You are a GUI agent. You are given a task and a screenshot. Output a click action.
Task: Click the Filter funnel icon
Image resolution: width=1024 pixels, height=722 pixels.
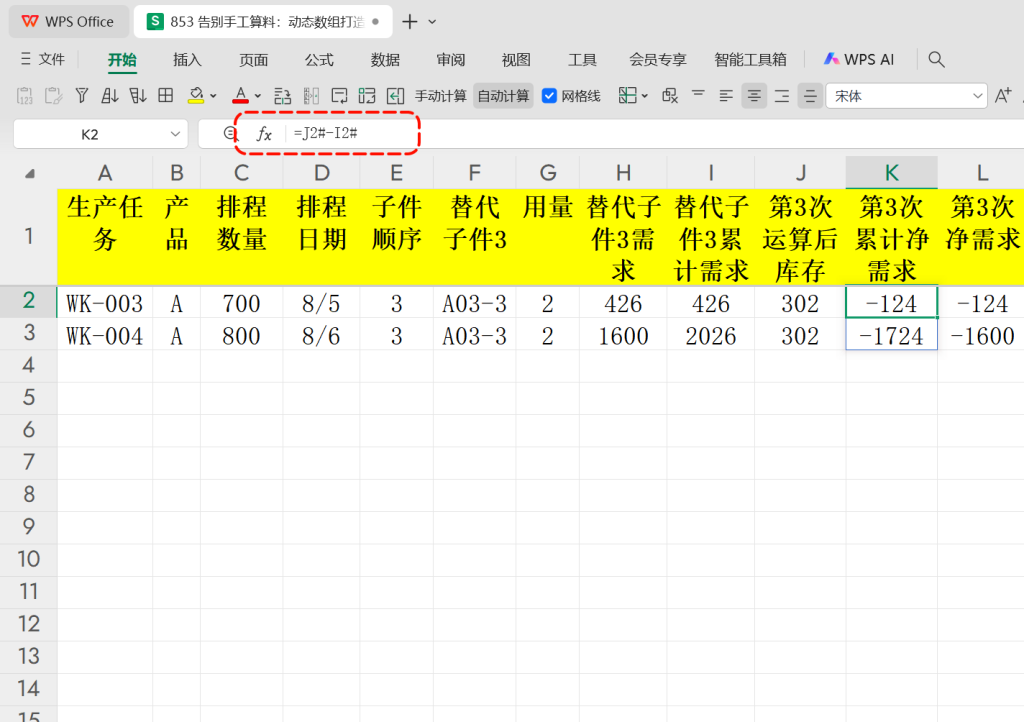click(x=82, y=96)
